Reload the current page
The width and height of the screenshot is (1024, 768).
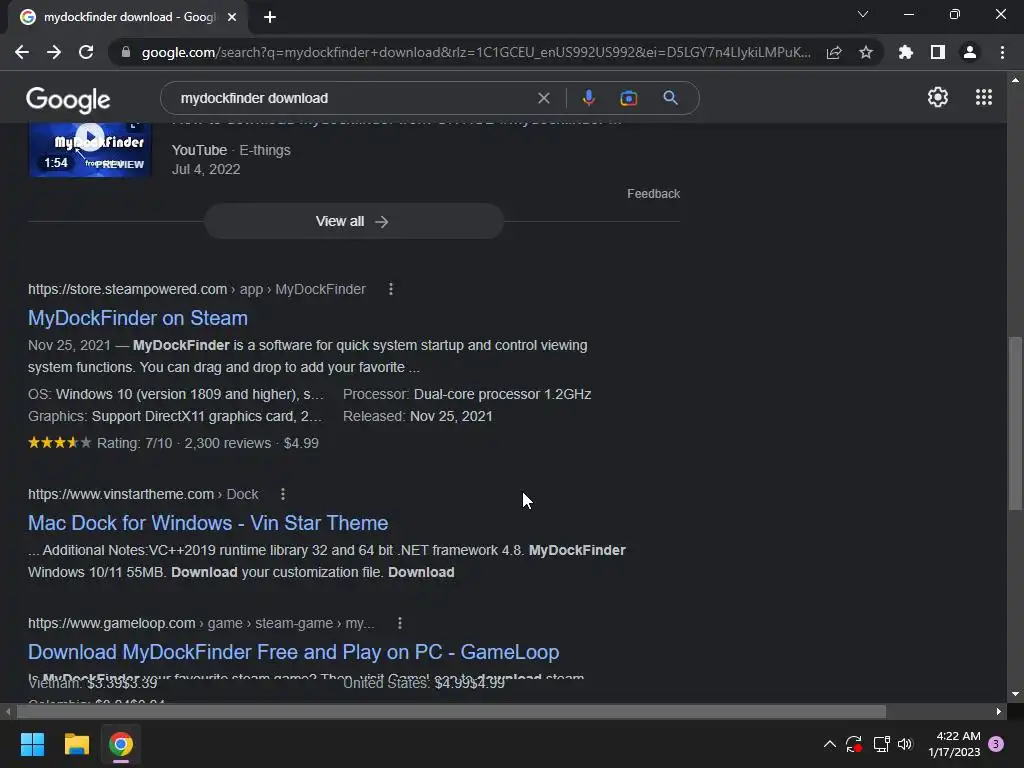(x=86, y=52)
